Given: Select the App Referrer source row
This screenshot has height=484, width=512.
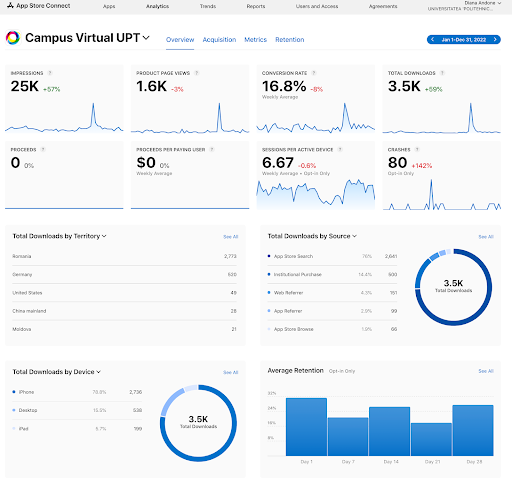Looking at the screenshot, I should tap(332, 311).
